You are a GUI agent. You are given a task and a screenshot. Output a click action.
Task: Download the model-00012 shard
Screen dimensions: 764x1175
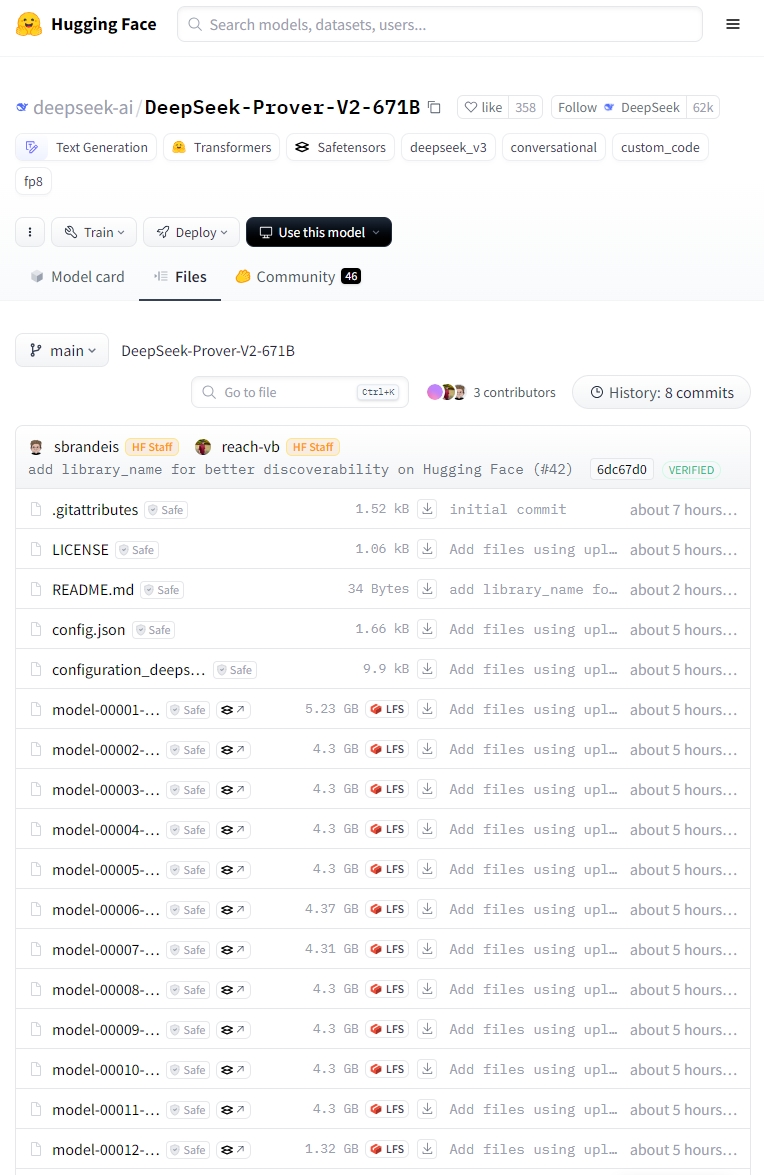[x=427, y=1149]
